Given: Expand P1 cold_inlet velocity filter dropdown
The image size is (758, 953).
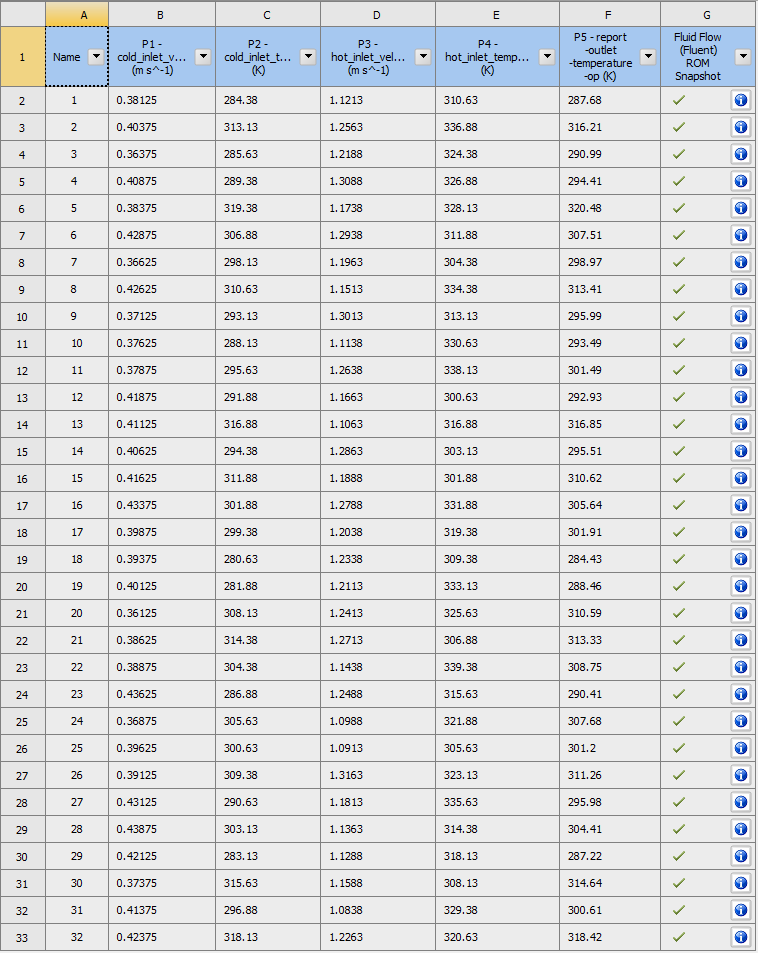Looking at the screenshot, I should coord(203,57).
